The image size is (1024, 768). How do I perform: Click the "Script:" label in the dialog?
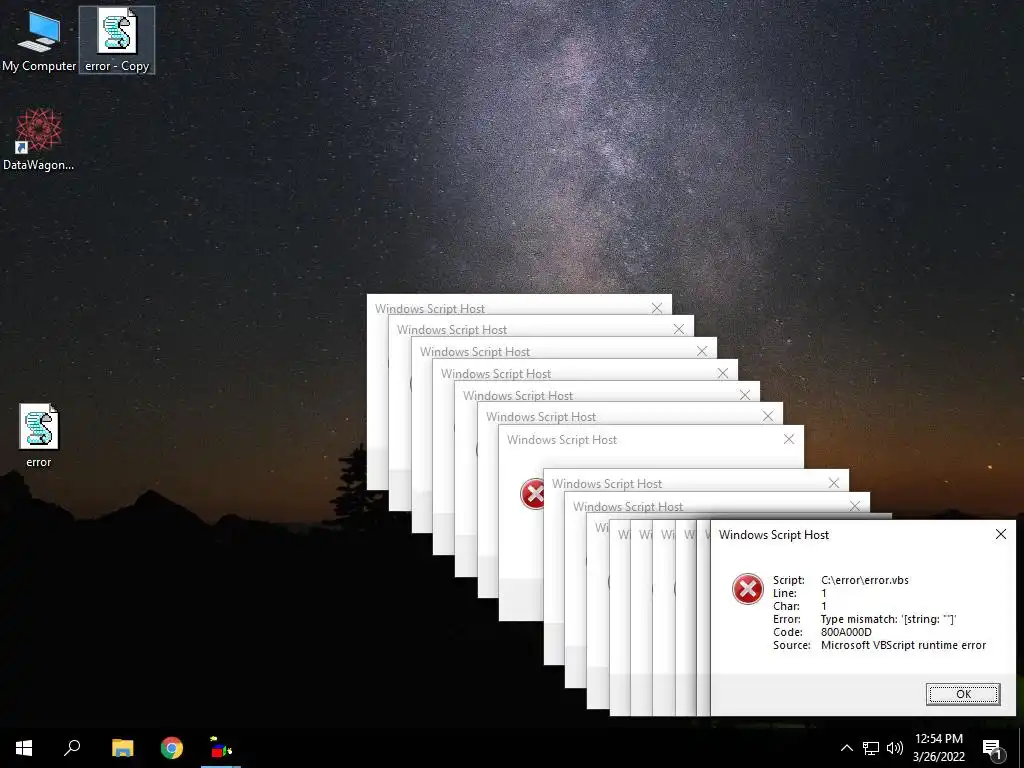click(x=789, y=580)
